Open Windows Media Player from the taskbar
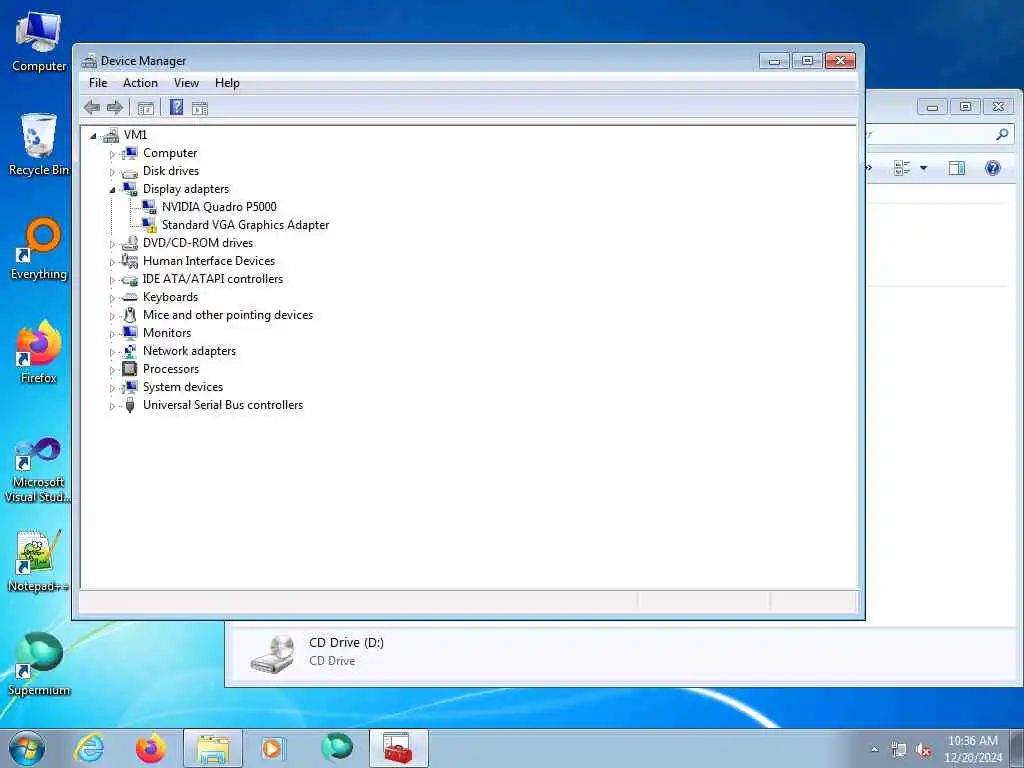The image size is (1024, 768). (272, 748)
